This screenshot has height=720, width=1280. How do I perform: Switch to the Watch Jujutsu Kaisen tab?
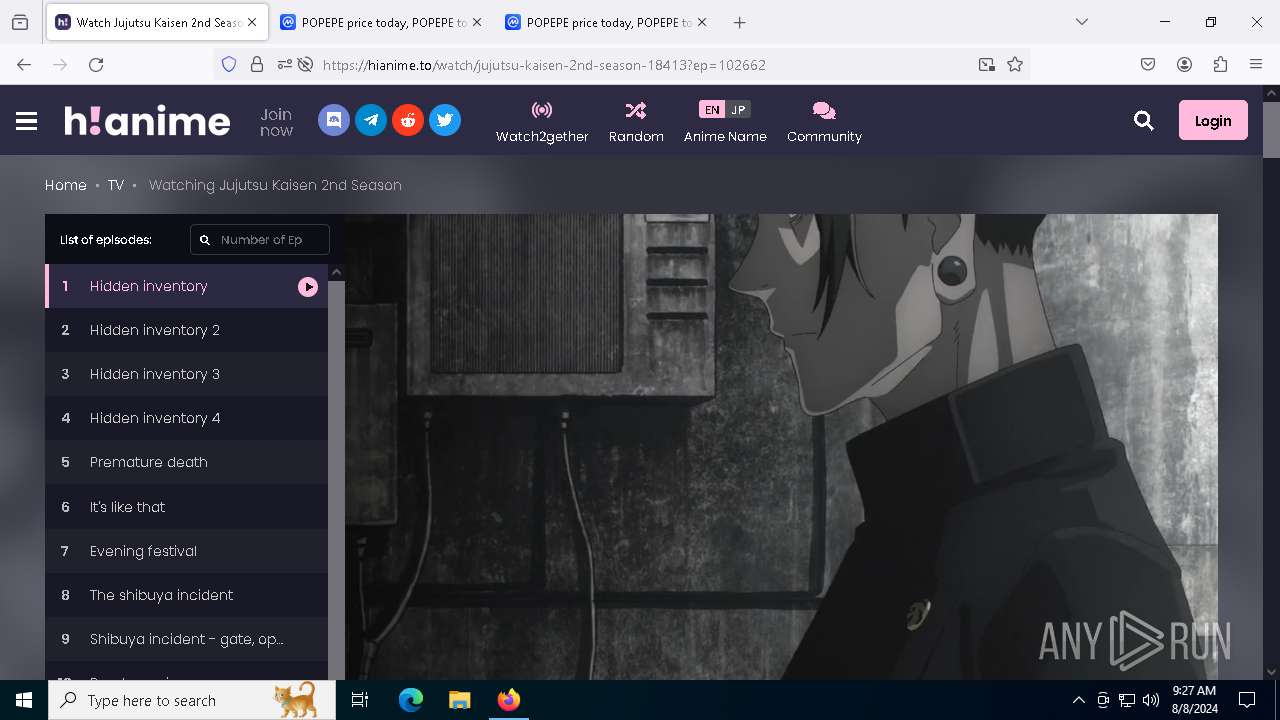[x=157, y=22]
